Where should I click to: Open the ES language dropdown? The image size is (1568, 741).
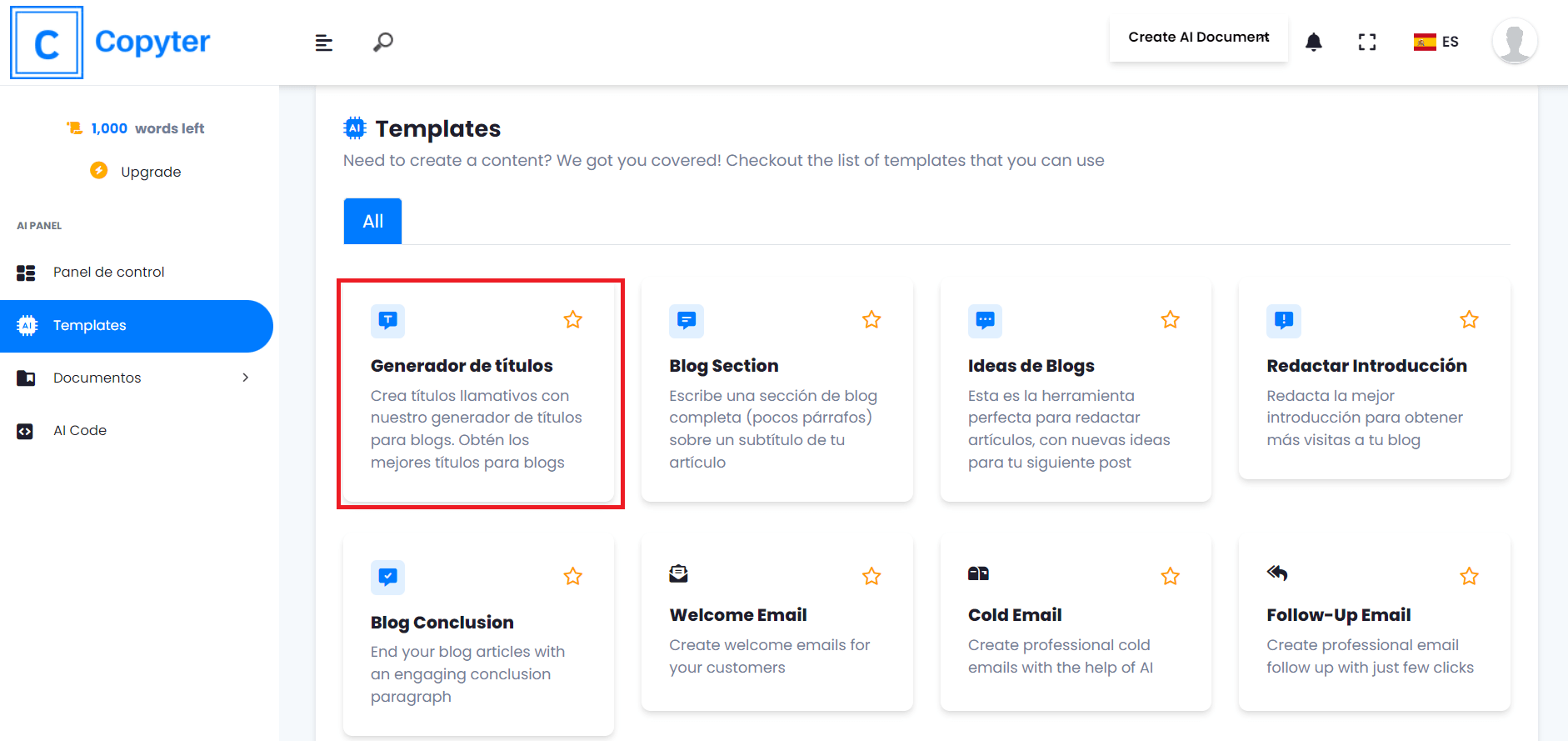tap(1436, 42)
